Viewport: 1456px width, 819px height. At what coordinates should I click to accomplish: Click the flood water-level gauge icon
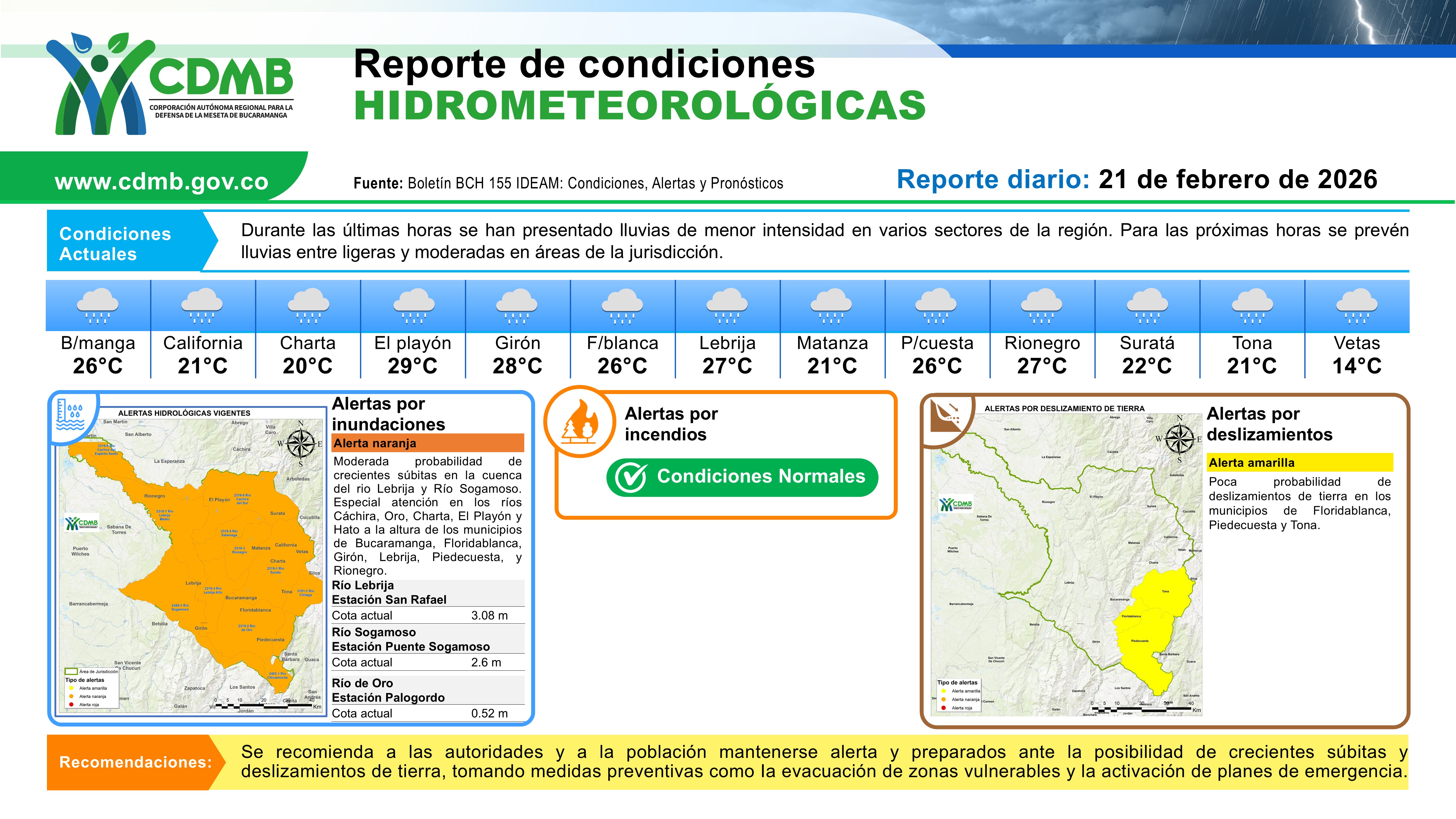[70, 415]
